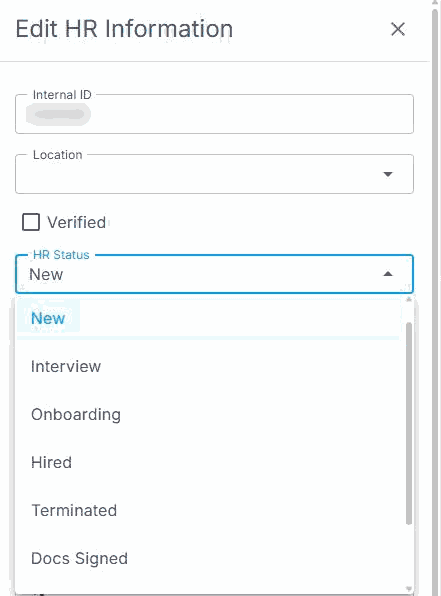Click scroll-up arrow of the status list
The width and height of the screenshot is (441, 596).
pyautogui.click(x=409, y=300)
